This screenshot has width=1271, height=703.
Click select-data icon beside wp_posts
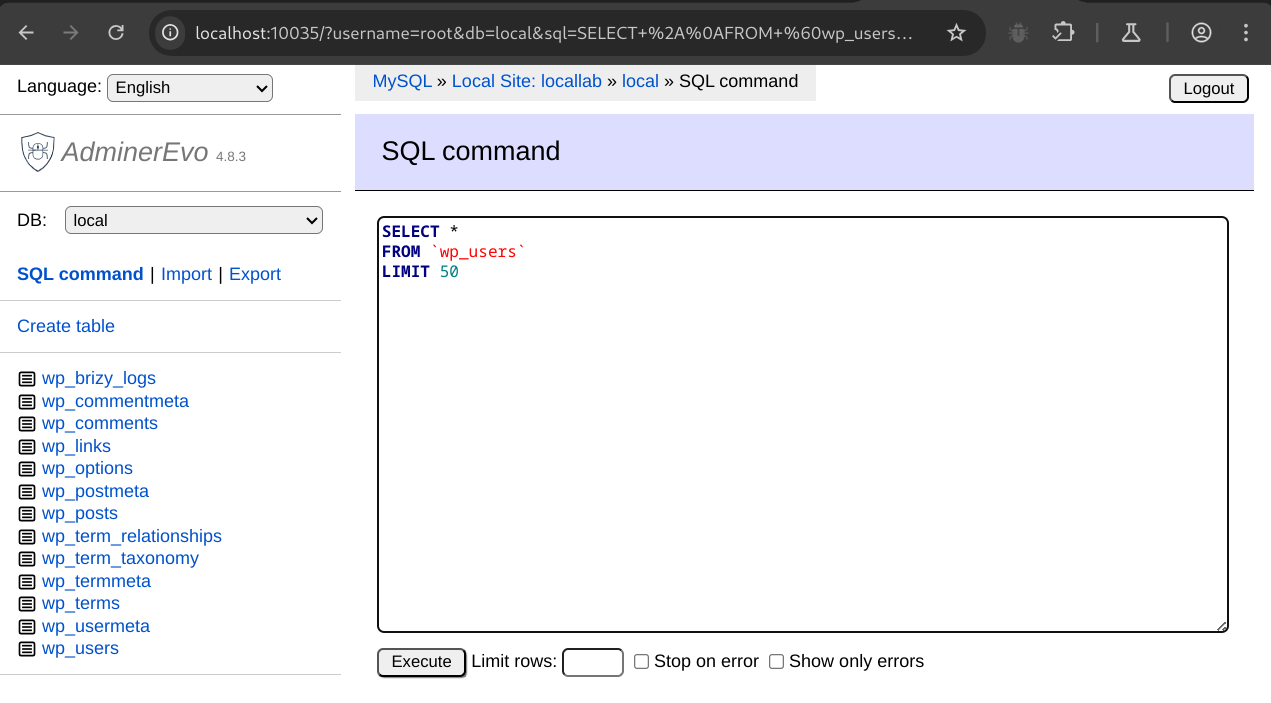pos(27,514)
